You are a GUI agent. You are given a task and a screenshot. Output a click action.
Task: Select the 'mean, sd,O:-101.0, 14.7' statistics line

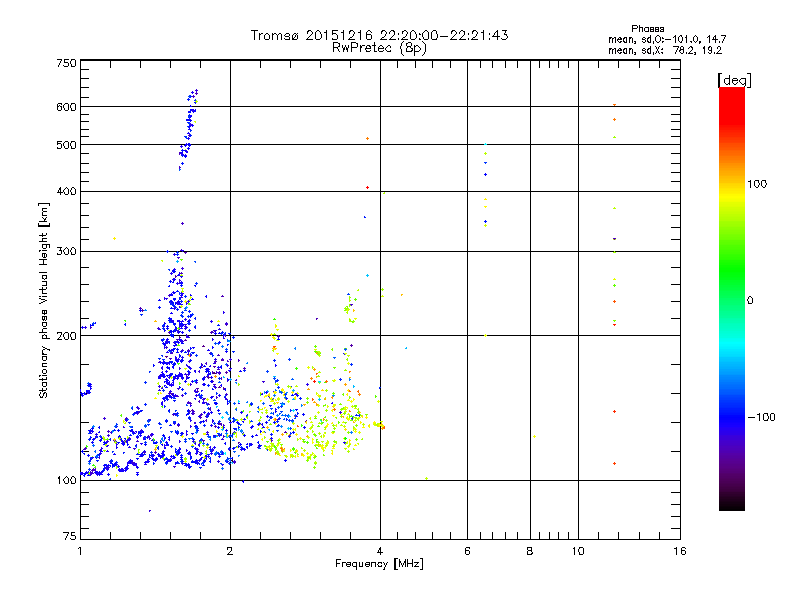[x=667, y=39]
